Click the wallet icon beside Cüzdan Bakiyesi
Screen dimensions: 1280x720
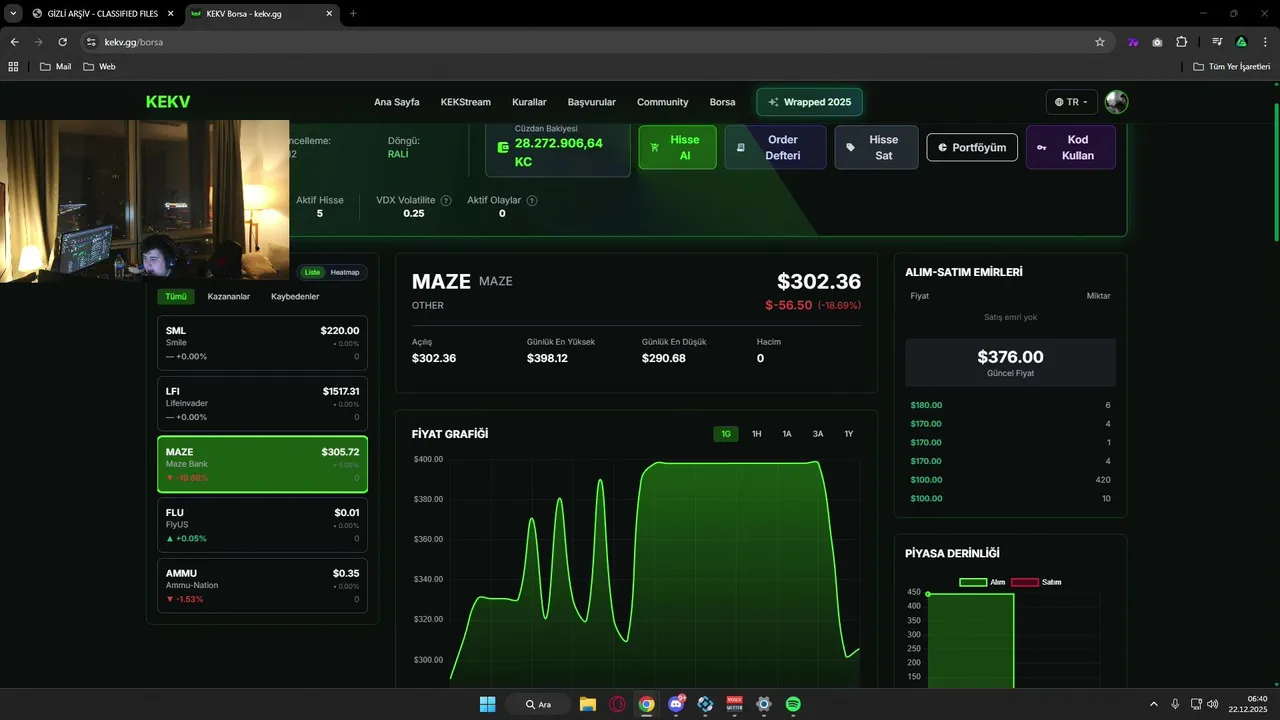(503, 148)
